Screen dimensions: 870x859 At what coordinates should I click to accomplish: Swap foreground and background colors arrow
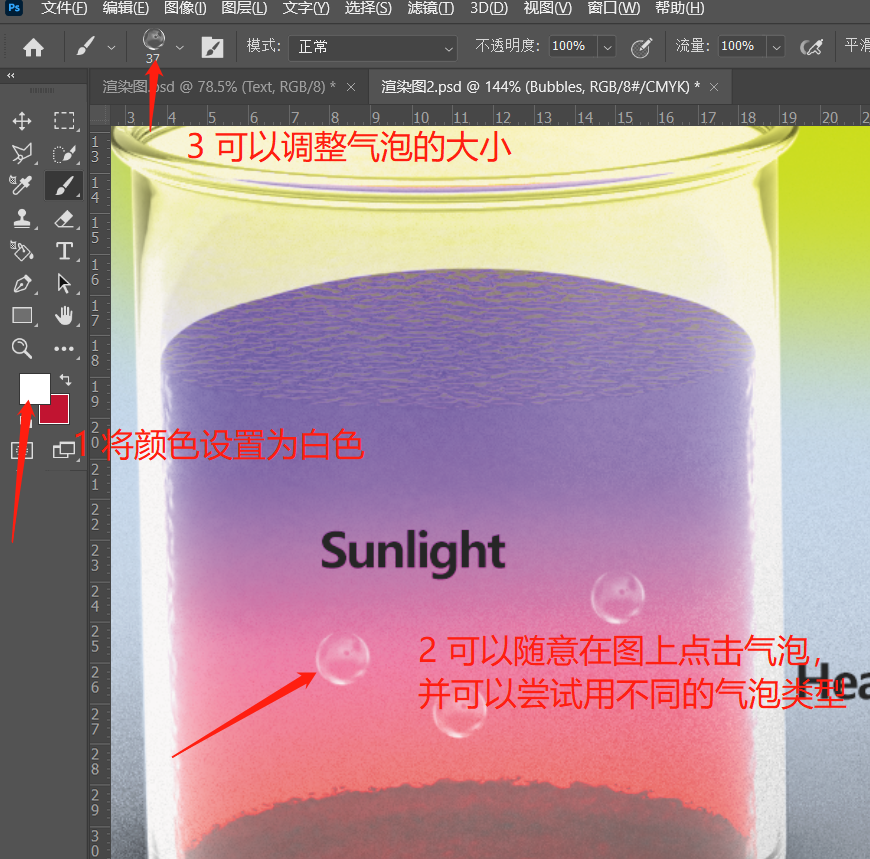point(65,380)
